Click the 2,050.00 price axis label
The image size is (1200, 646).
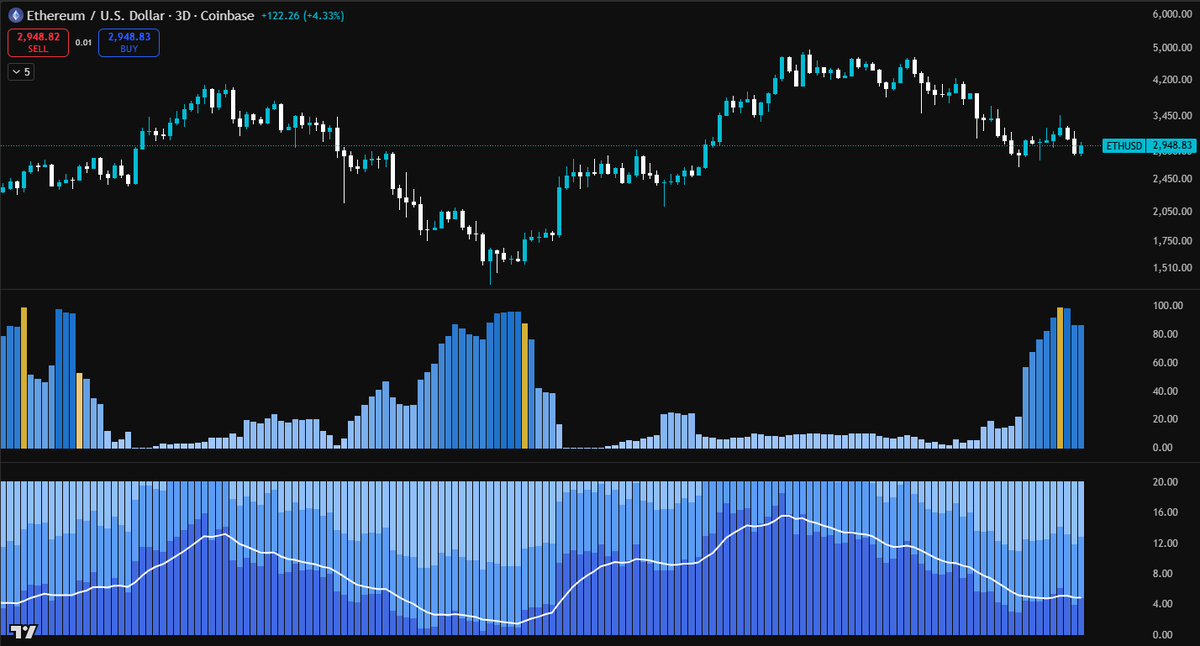1172,212
